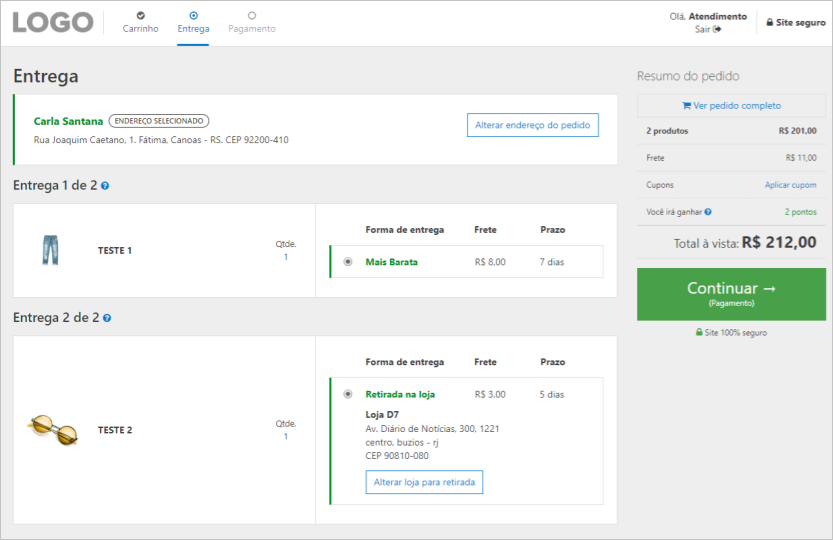Click the LOGO image in header
The width and height of the screenshot is (833, 540).
(x=53, y=22)
